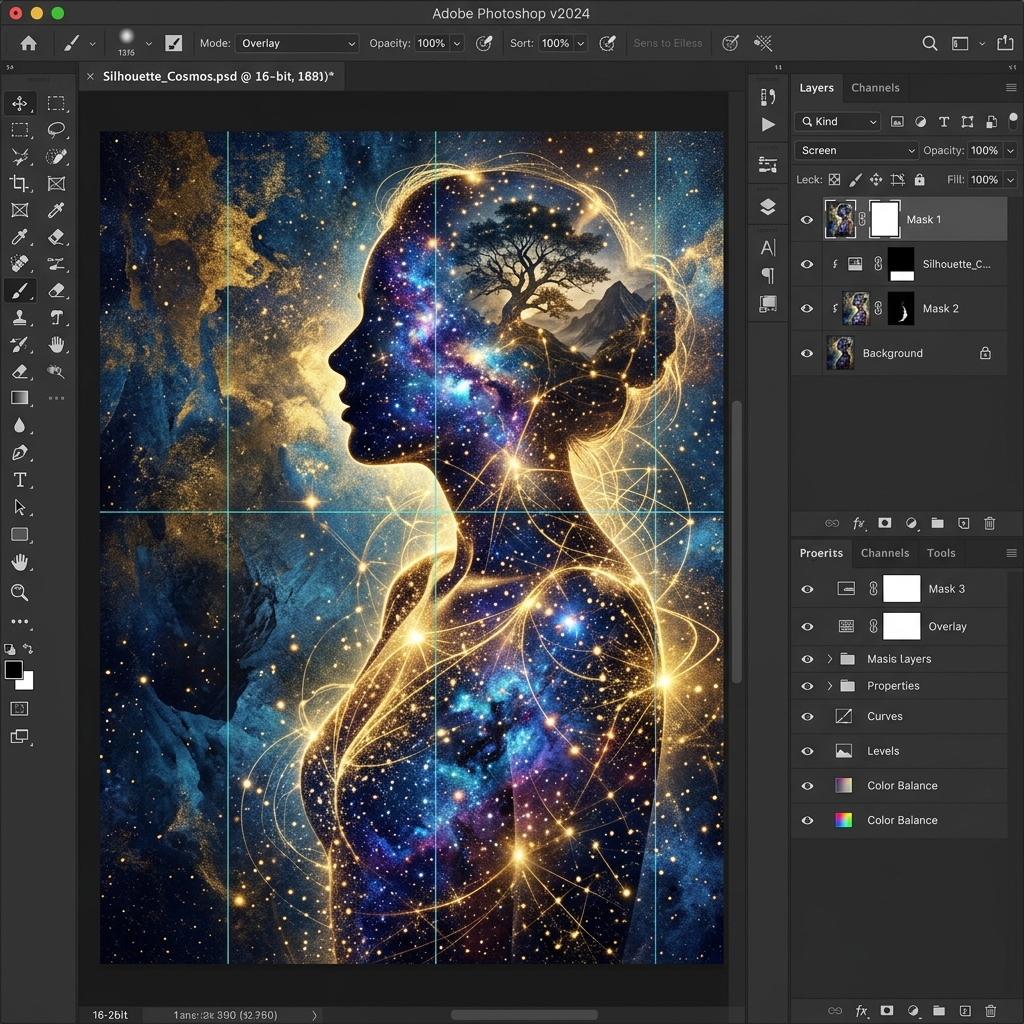Select the Move tool

point(20,103)
